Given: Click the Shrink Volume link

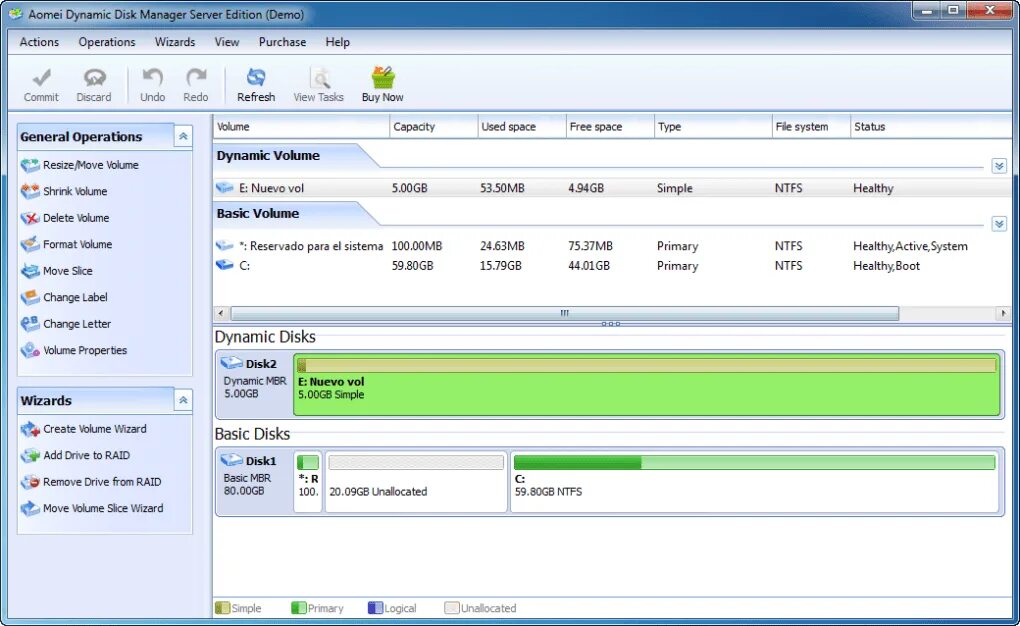Looking at the screenshot, I should click(x=75, y=191).
